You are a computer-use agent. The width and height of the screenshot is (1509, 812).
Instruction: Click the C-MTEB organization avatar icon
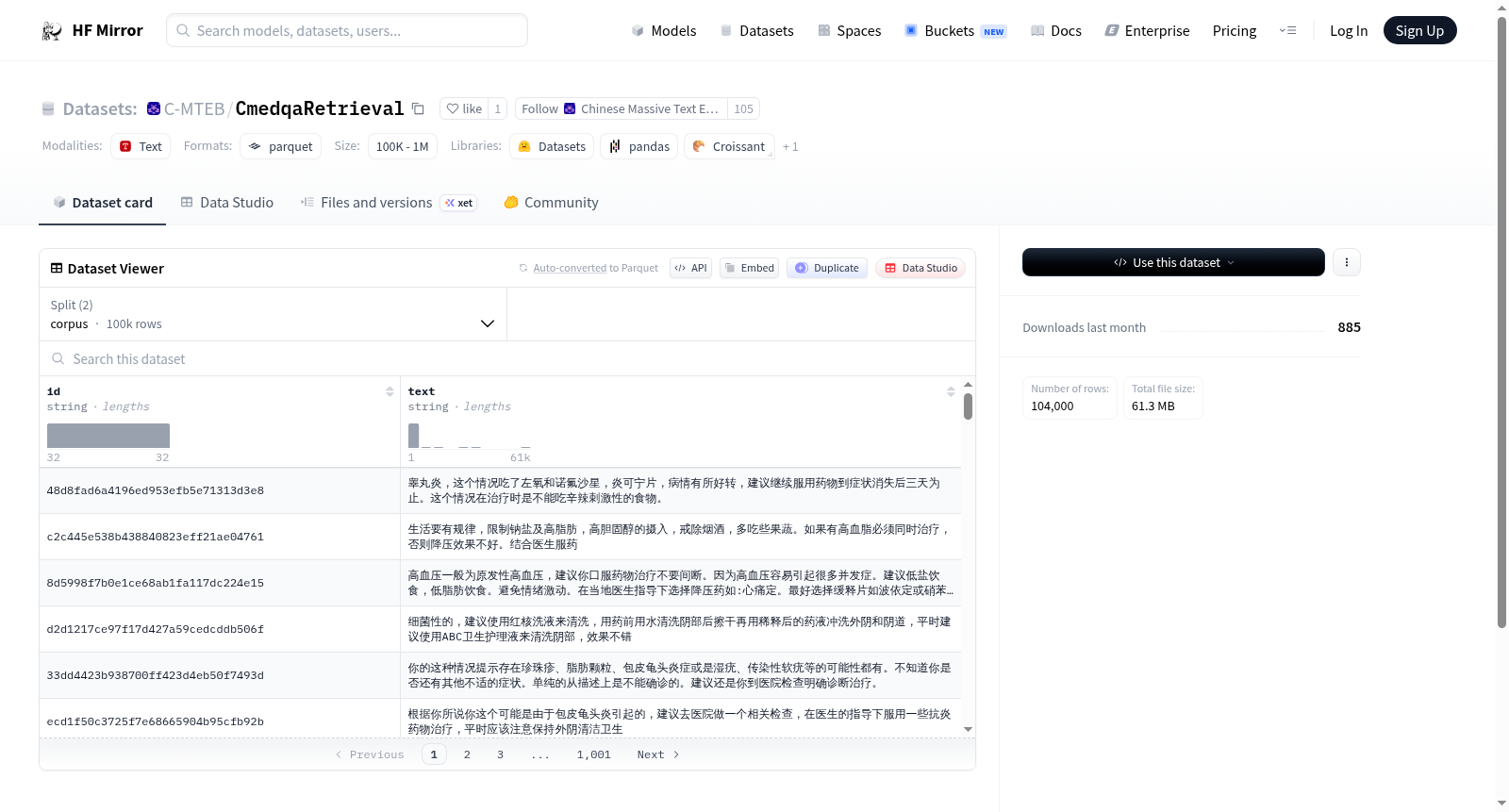pos(154,108)
